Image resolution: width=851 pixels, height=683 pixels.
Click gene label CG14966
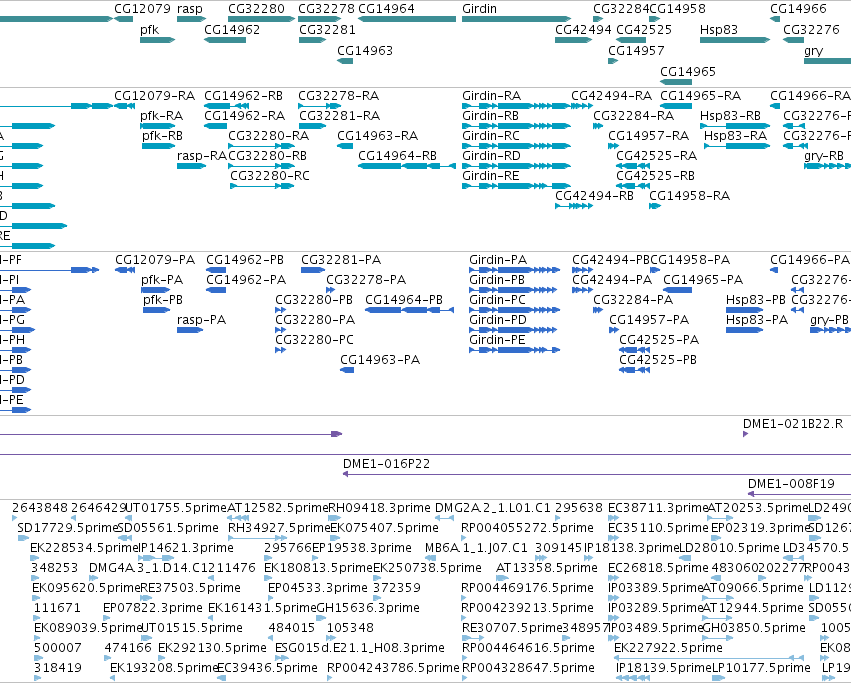click(798, 9)
